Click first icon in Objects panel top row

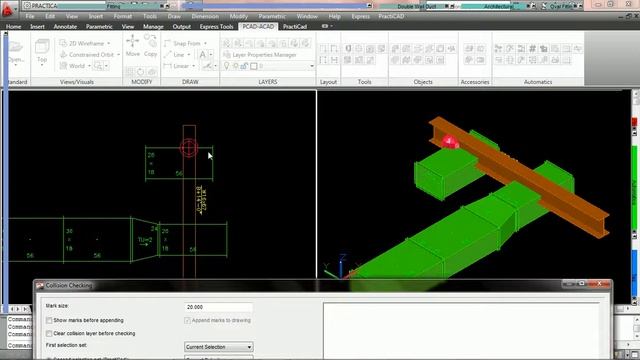(395, 49)
